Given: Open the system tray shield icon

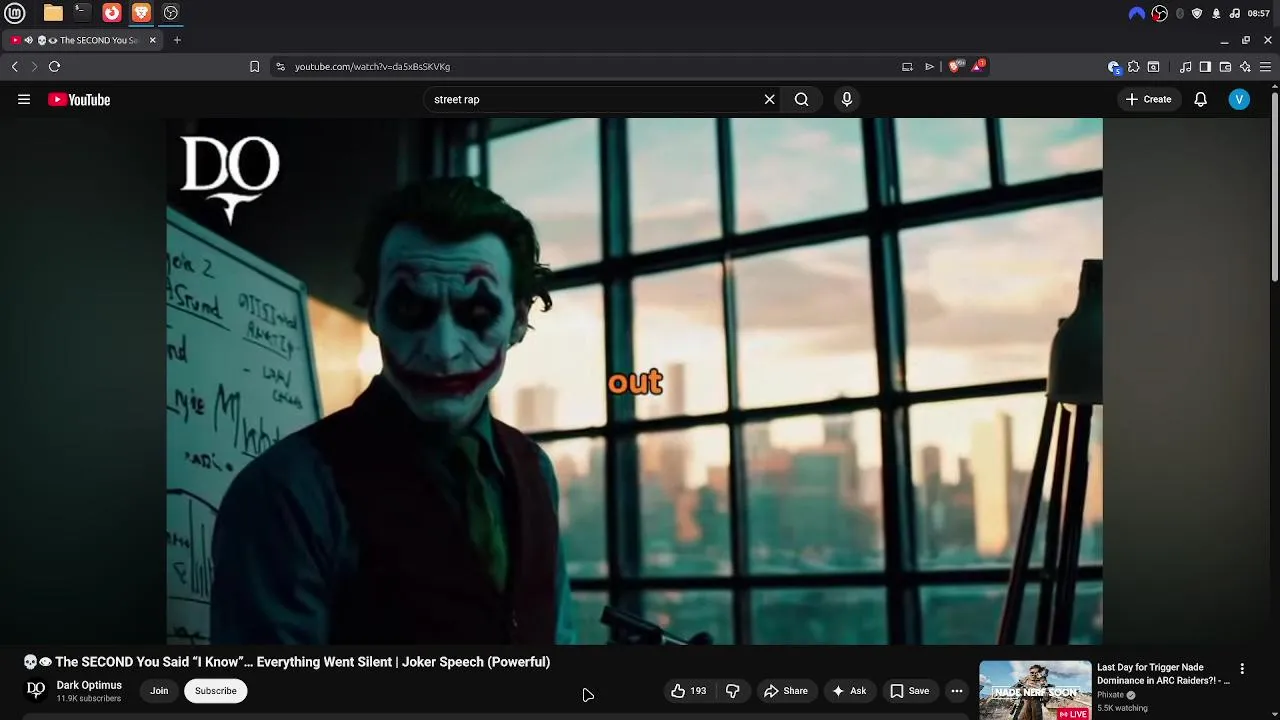Looking at the screenshot, I should 1197,13.
